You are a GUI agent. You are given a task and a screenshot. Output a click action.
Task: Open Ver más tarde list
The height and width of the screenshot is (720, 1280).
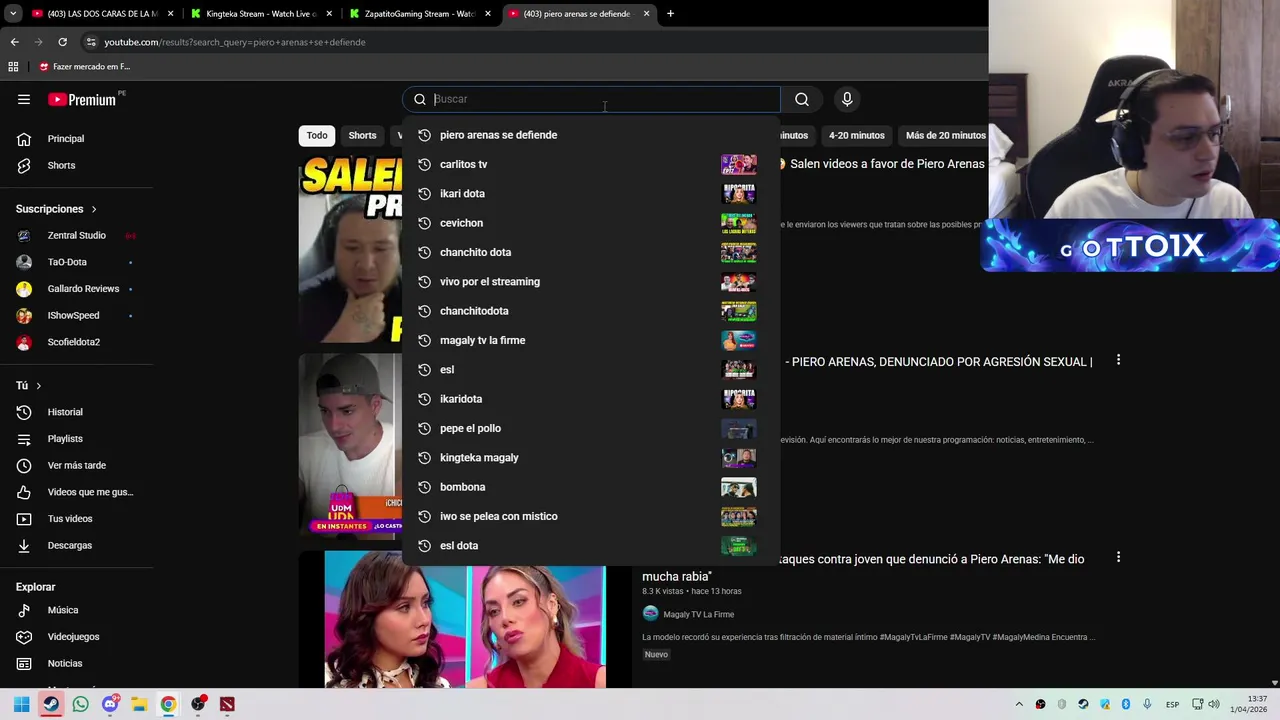76,465
